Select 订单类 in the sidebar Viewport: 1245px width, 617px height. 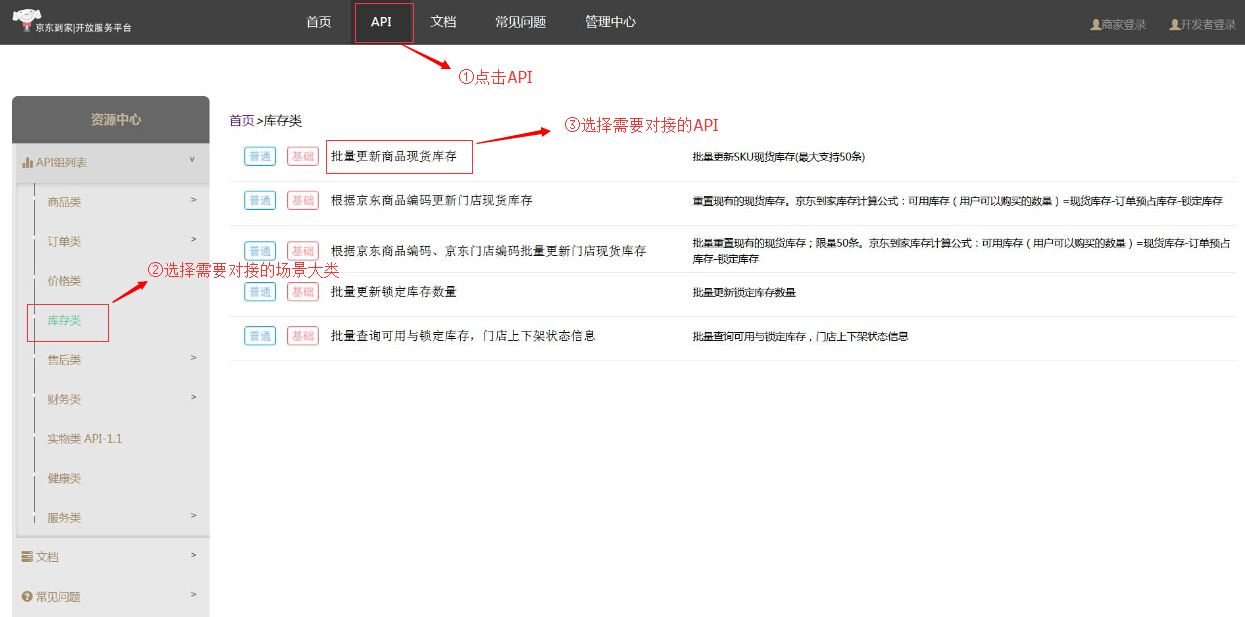tap(64, 241)
